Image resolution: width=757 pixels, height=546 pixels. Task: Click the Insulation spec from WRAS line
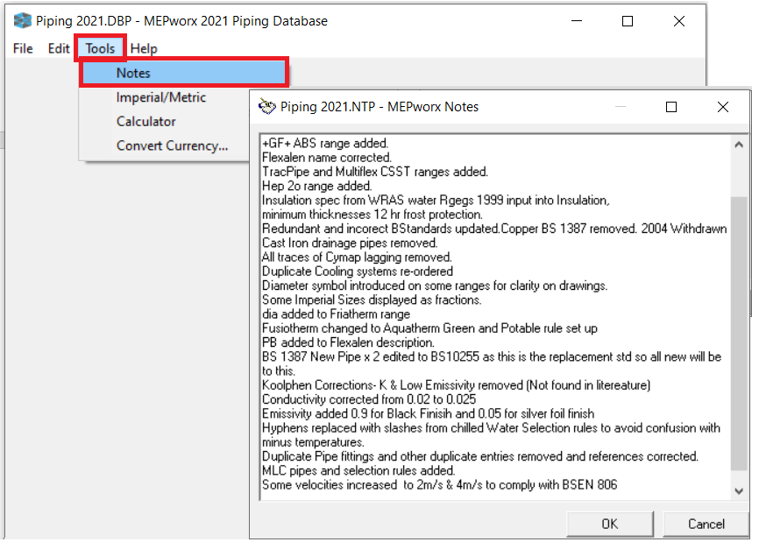[435, 200]
